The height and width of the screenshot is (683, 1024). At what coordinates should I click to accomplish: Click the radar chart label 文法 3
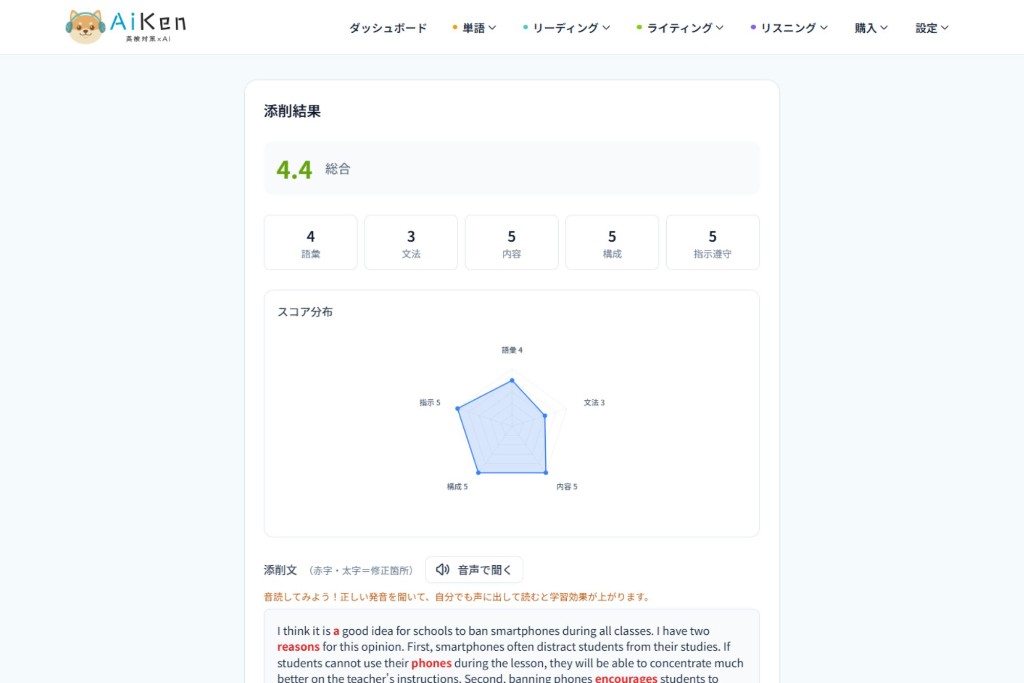point(594,402)
